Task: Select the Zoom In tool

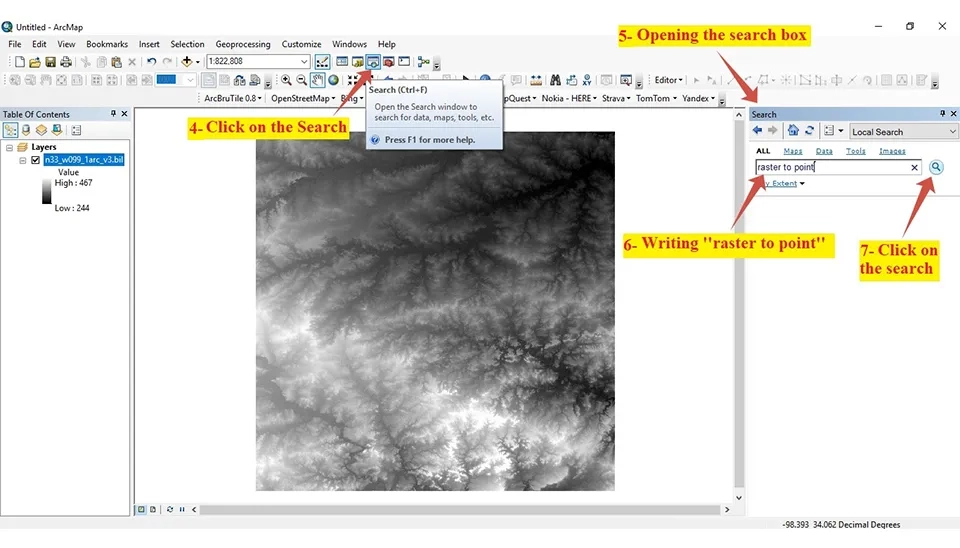Action: click(x=286, y=80)
